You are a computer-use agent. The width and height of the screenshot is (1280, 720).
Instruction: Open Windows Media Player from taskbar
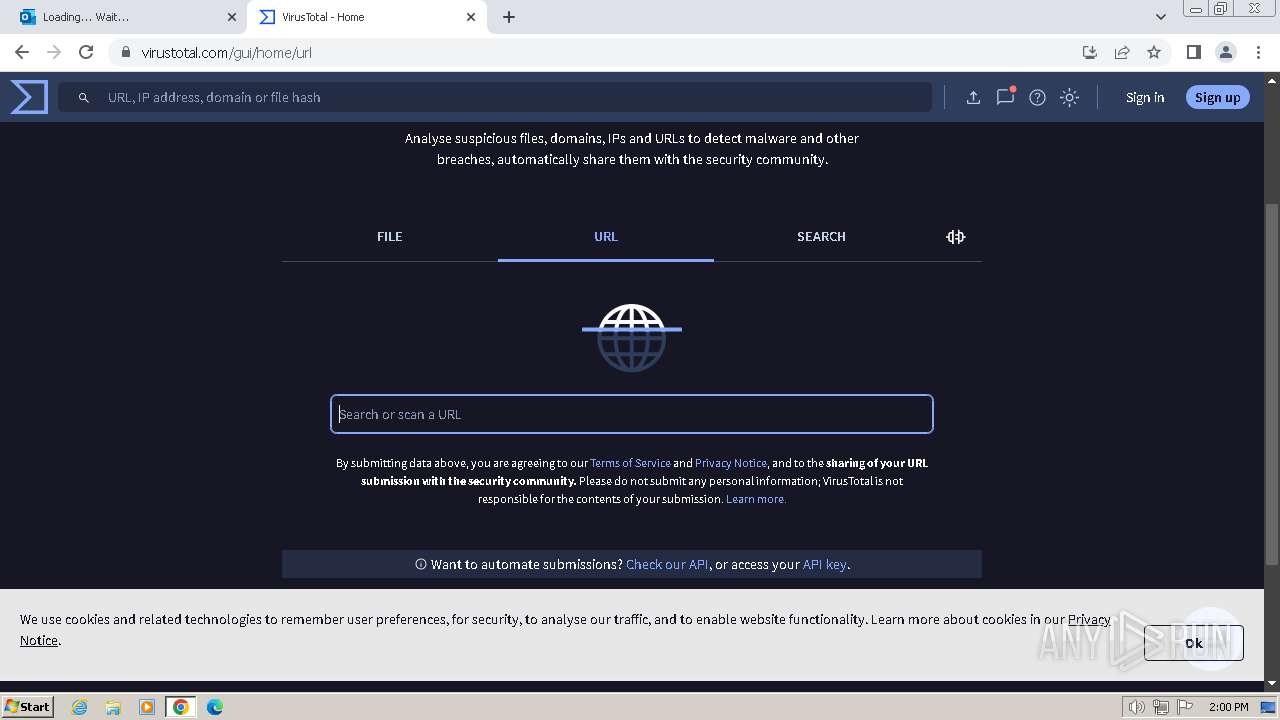click(147, 707)
